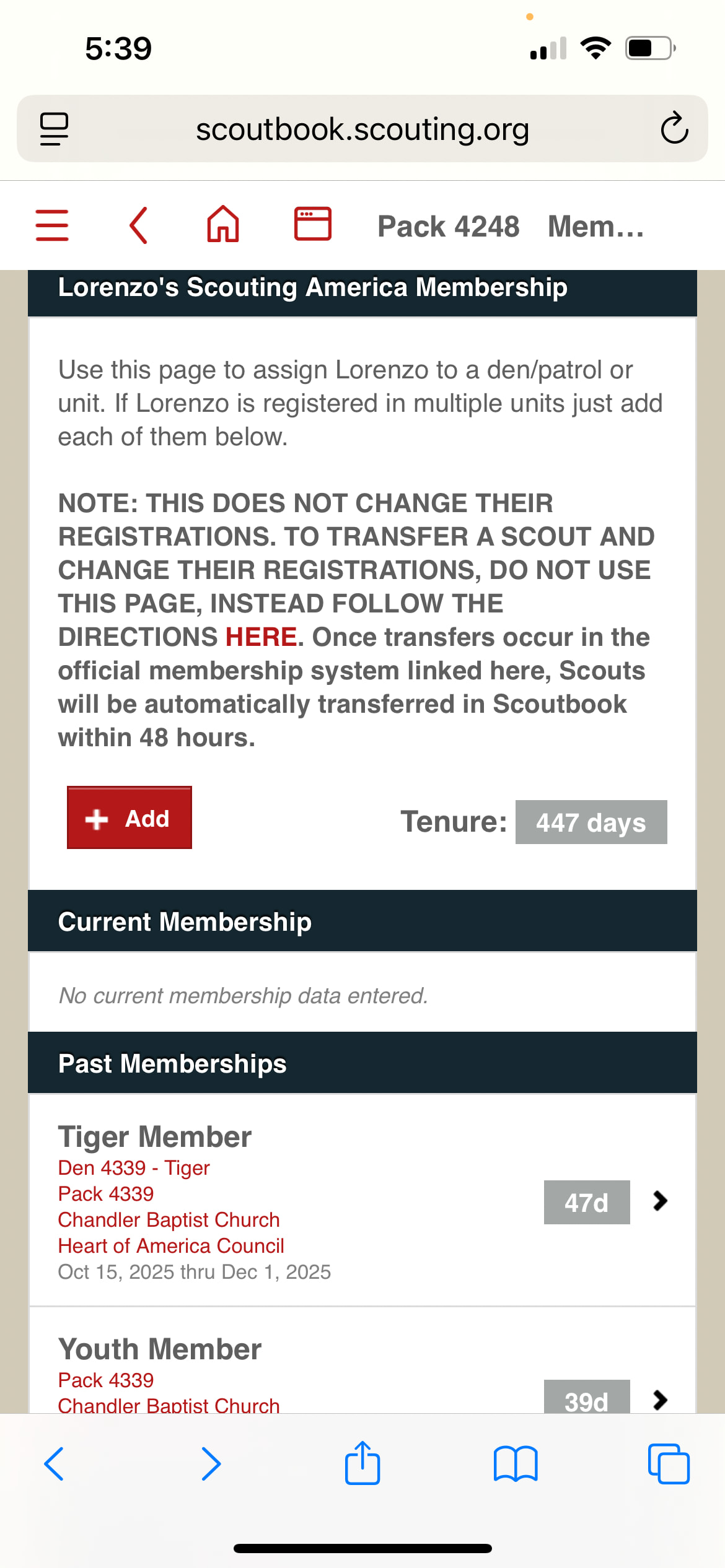Open the red hamburger menu
Image resolution: width=725 pixels, height=1568 pixels.
pos(52,225)
